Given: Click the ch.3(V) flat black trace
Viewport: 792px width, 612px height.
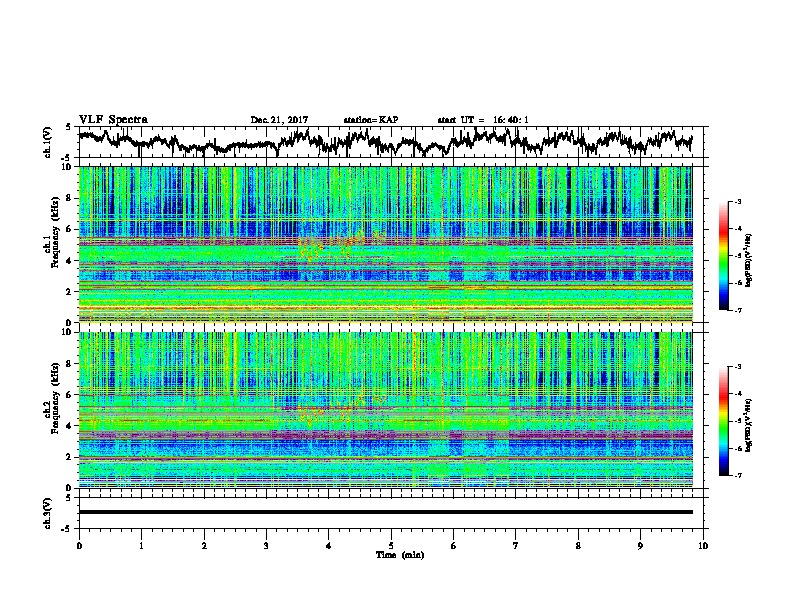Looking at the screenshot, I should point(385,512).
